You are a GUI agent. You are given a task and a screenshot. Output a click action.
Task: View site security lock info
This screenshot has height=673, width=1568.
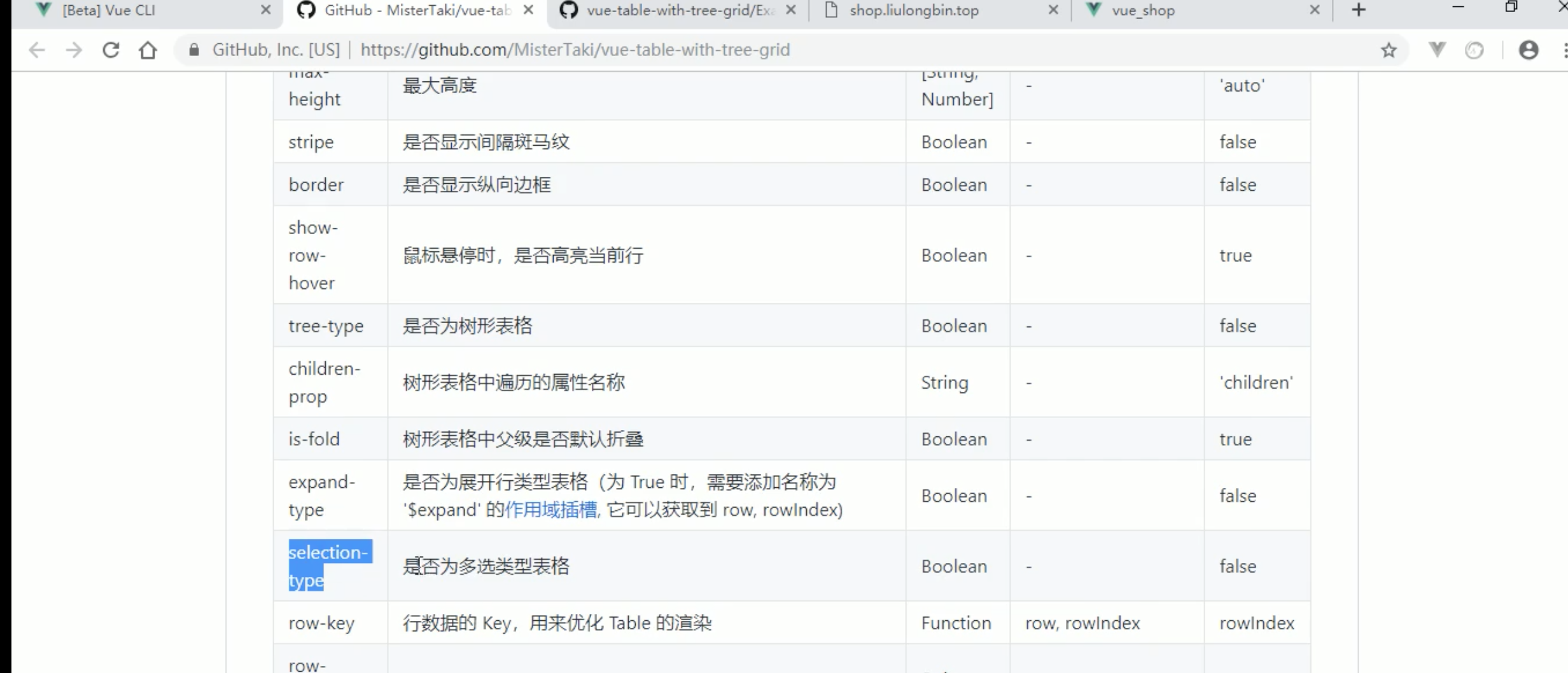click(195, 50)
